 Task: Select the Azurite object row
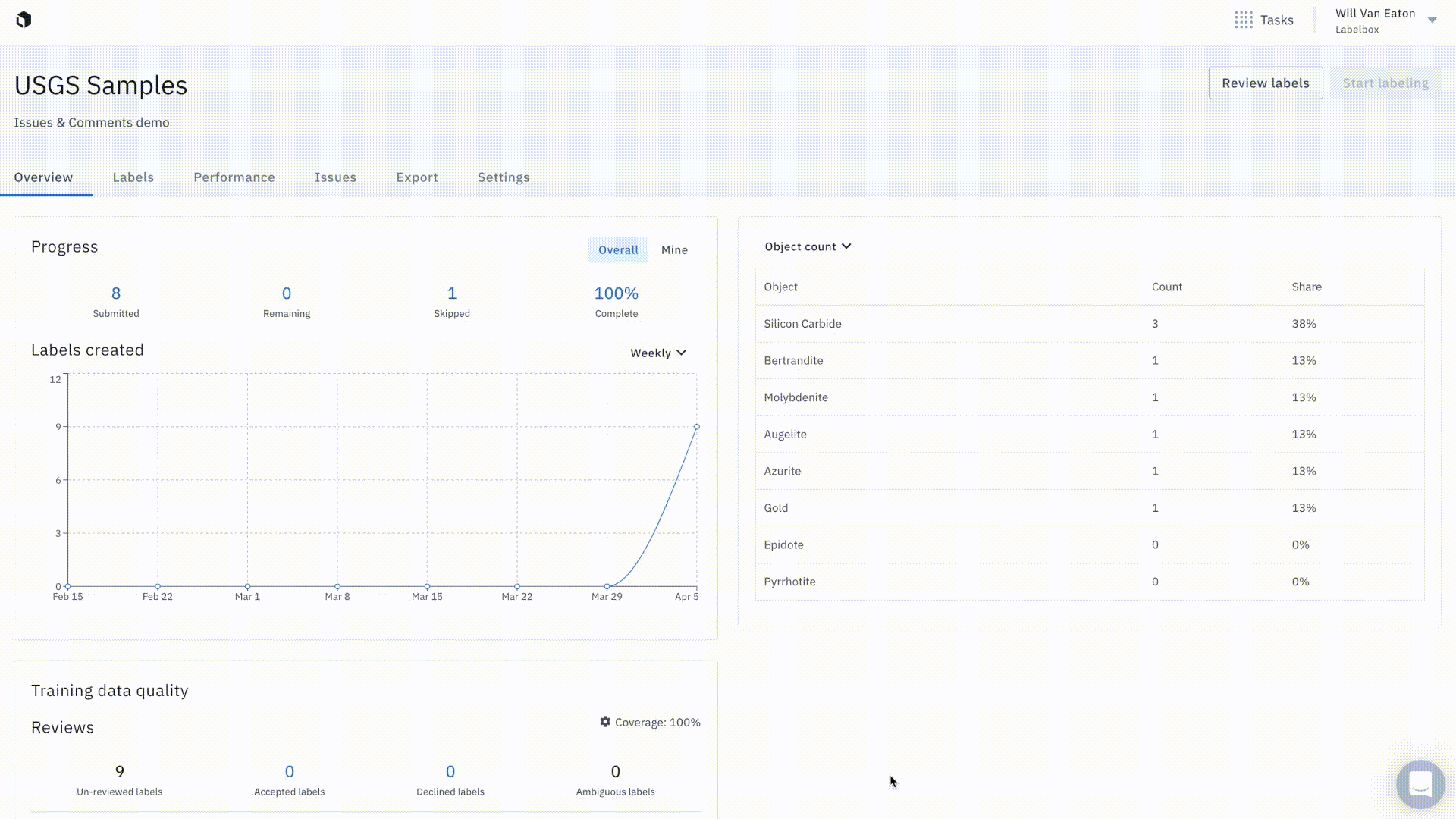(1090, 471)
